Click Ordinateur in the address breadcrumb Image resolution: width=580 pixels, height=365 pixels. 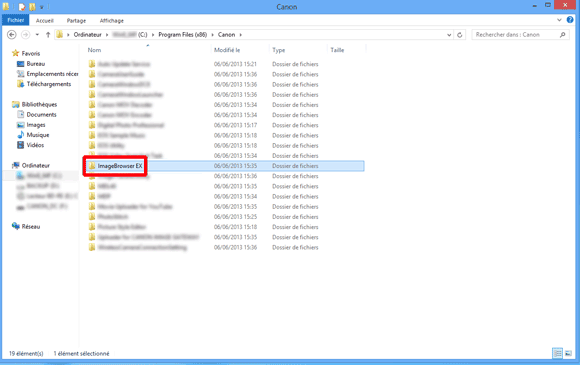[x=87, y=35]
